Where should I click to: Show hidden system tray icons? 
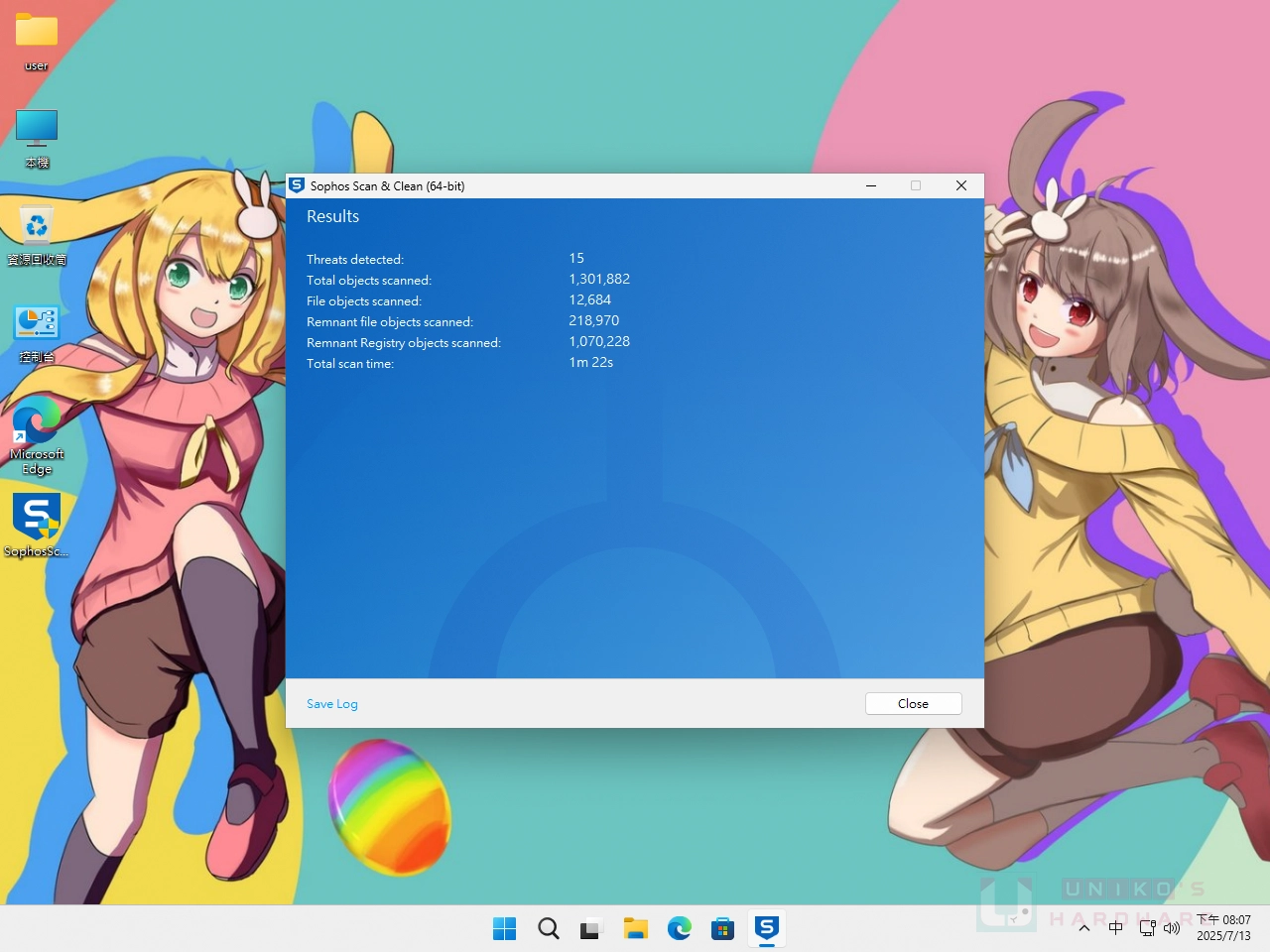click(1084, 928)
